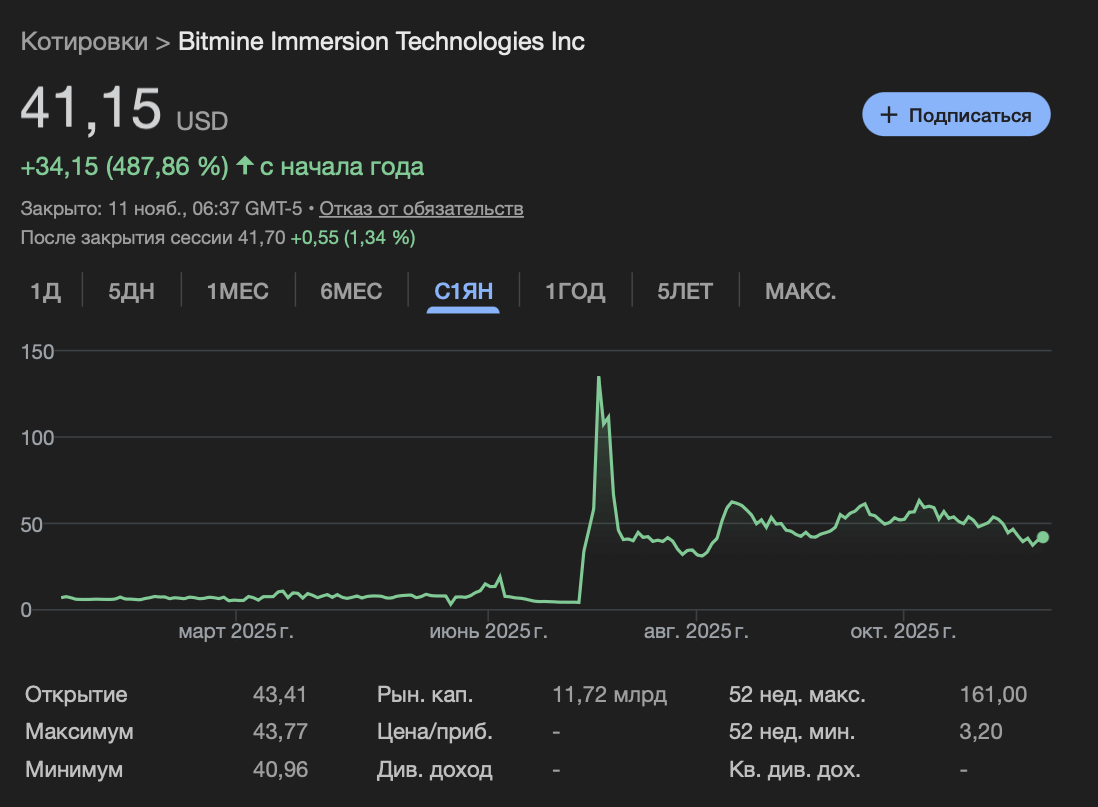Select the 5ЛЕТ chart period
Image resolution: width=1098 pixels, height=807 pixels.
point(685,291)
